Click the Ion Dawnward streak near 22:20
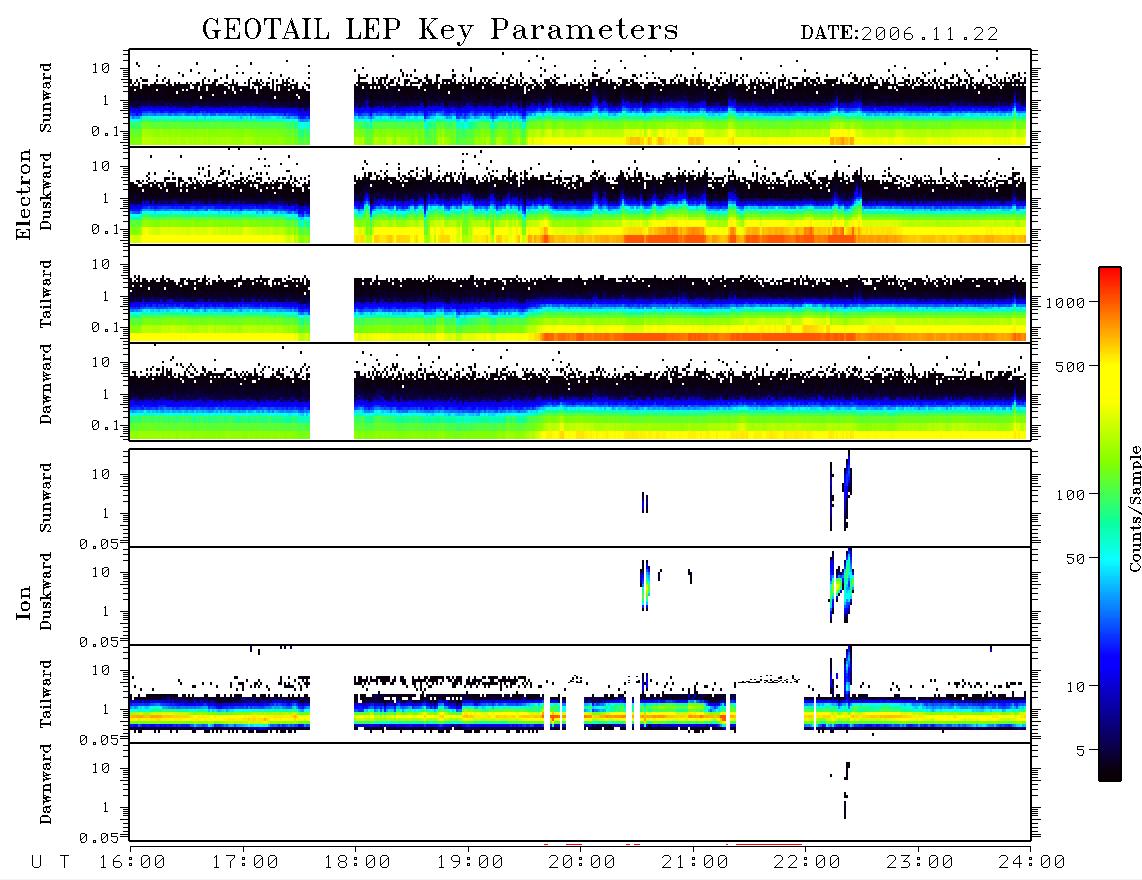Screen dimensions: 1142x880 846,790
